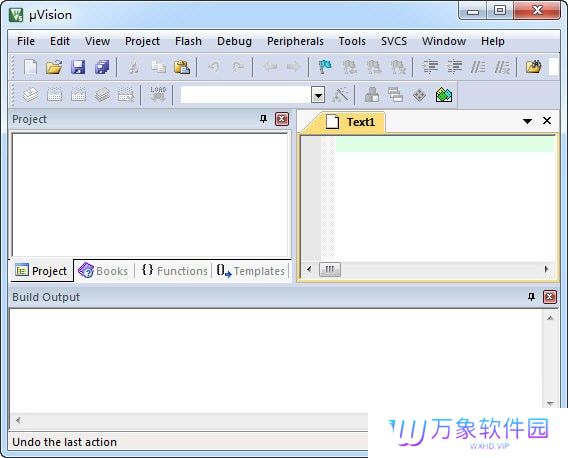Click the editor scrollbar right arrow

pos(547,269)
